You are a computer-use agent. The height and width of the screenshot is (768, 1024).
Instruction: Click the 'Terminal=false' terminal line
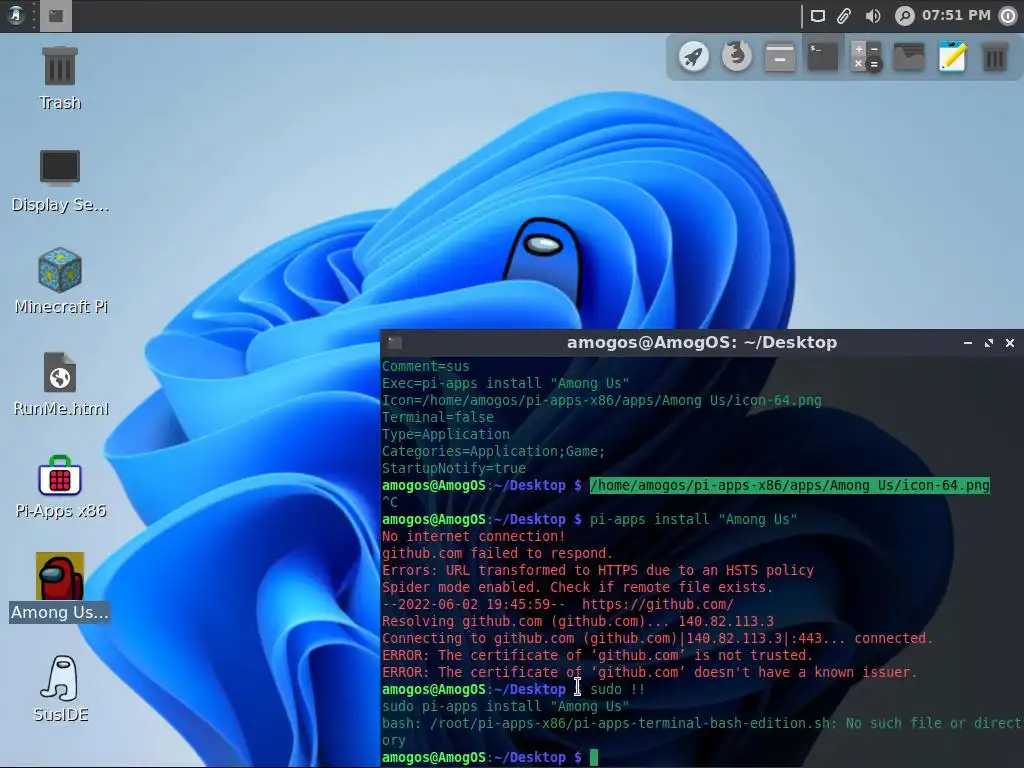tap(438, 417)
